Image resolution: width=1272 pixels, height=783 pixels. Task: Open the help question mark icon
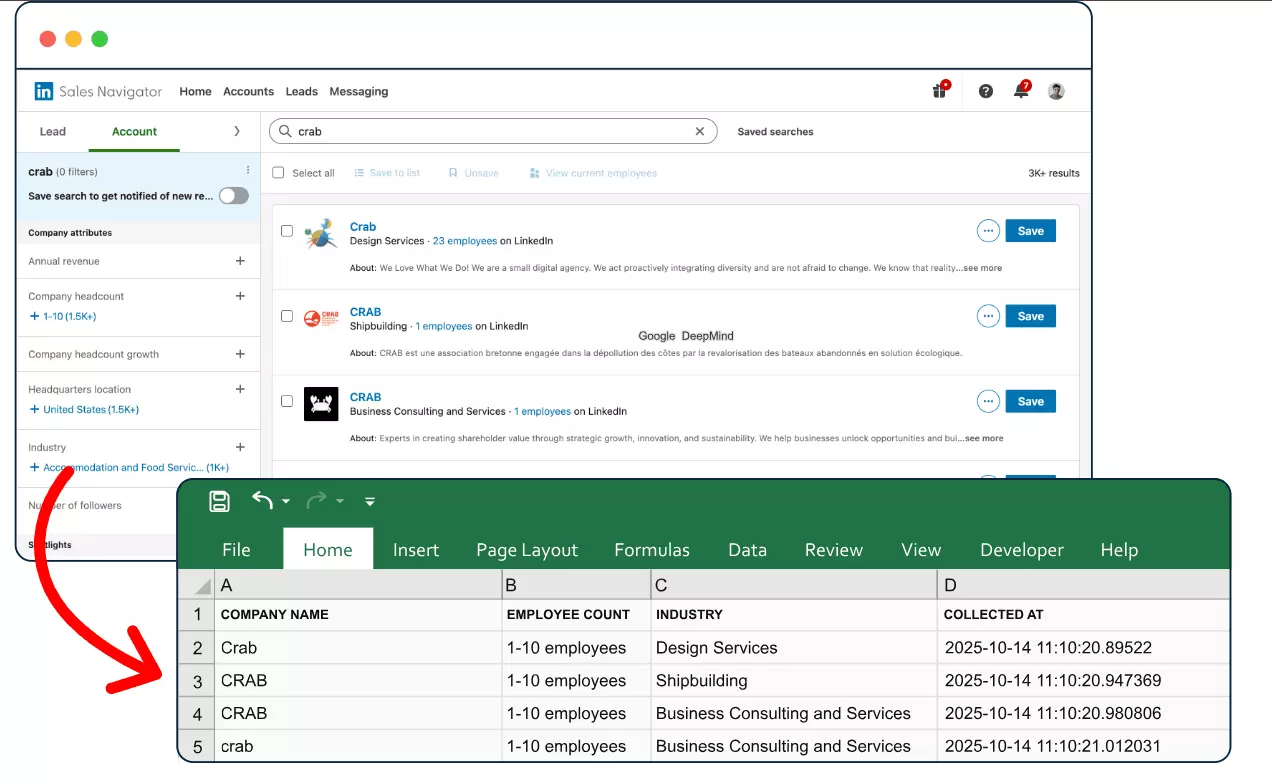pyautogui.click(x=985, y=91)
